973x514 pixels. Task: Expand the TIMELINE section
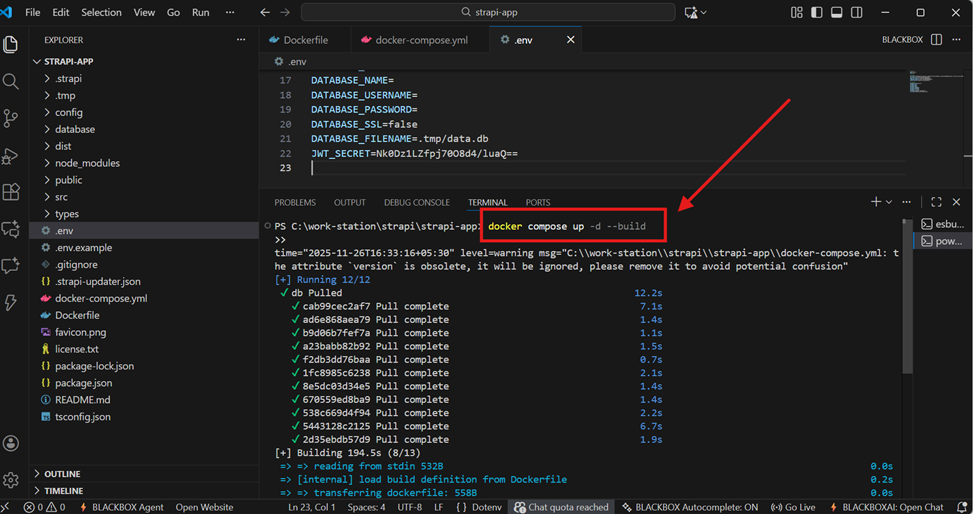click(144, 490)
